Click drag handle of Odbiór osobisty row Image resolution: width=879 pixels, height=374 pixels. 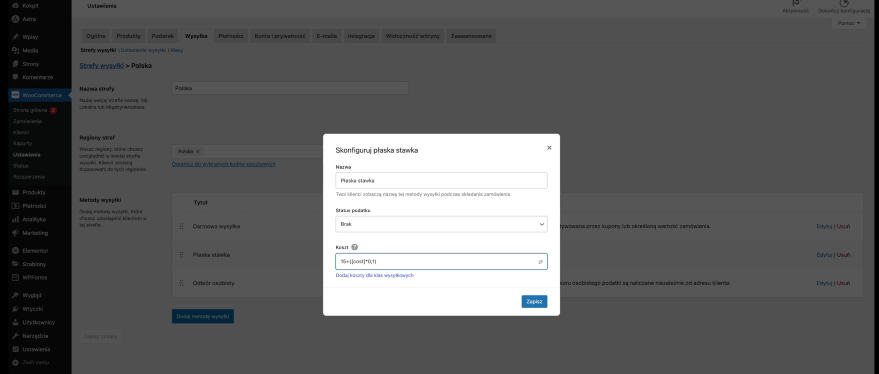coord(182,283)
